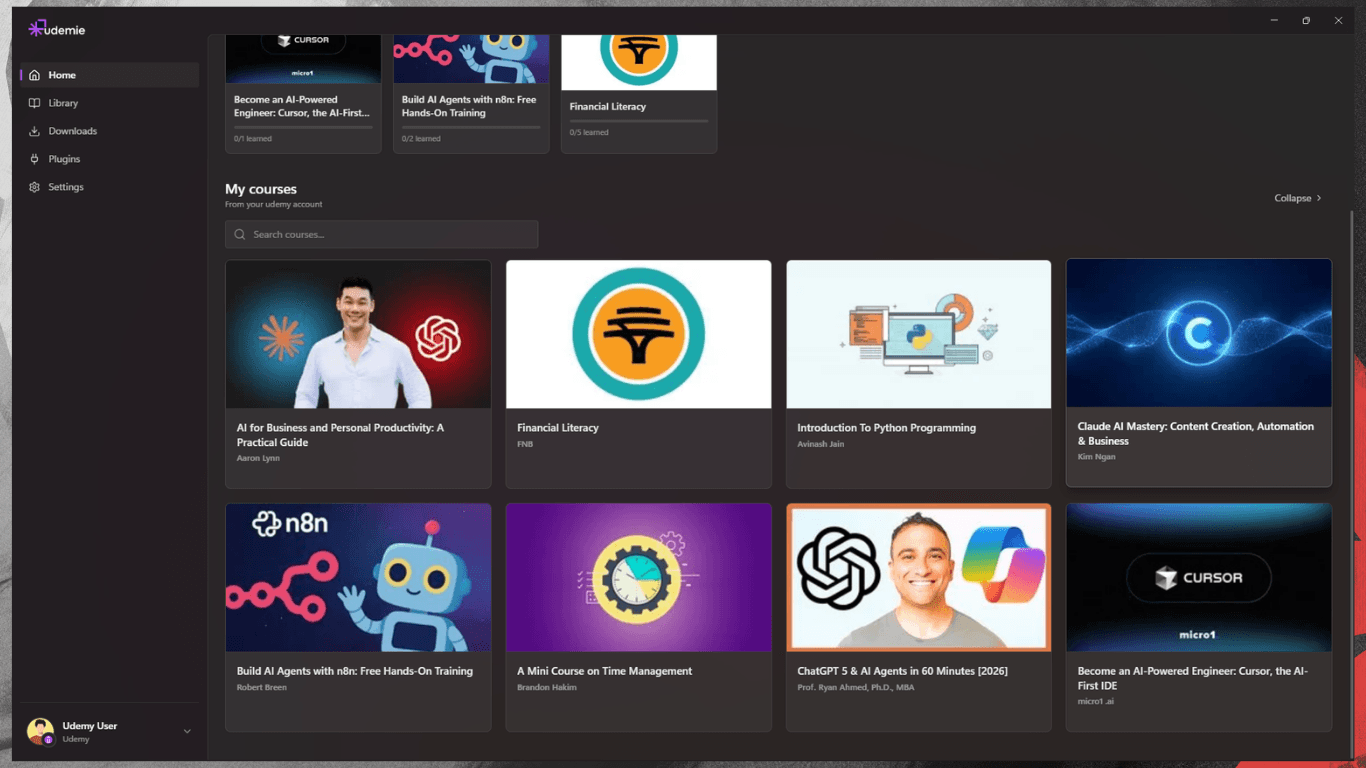The height and width of the screenshot is (768, 1366).
Task: Open recent Financial Literacy card at top
Action: pos(639,94)
